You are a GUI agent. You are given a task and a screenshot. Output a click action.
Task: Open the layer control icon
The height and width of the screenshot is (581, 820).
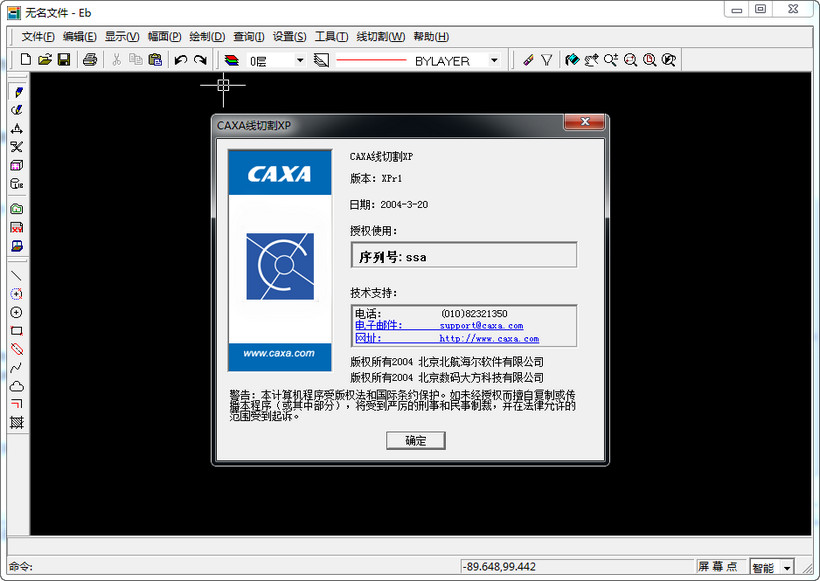point(232,61)
